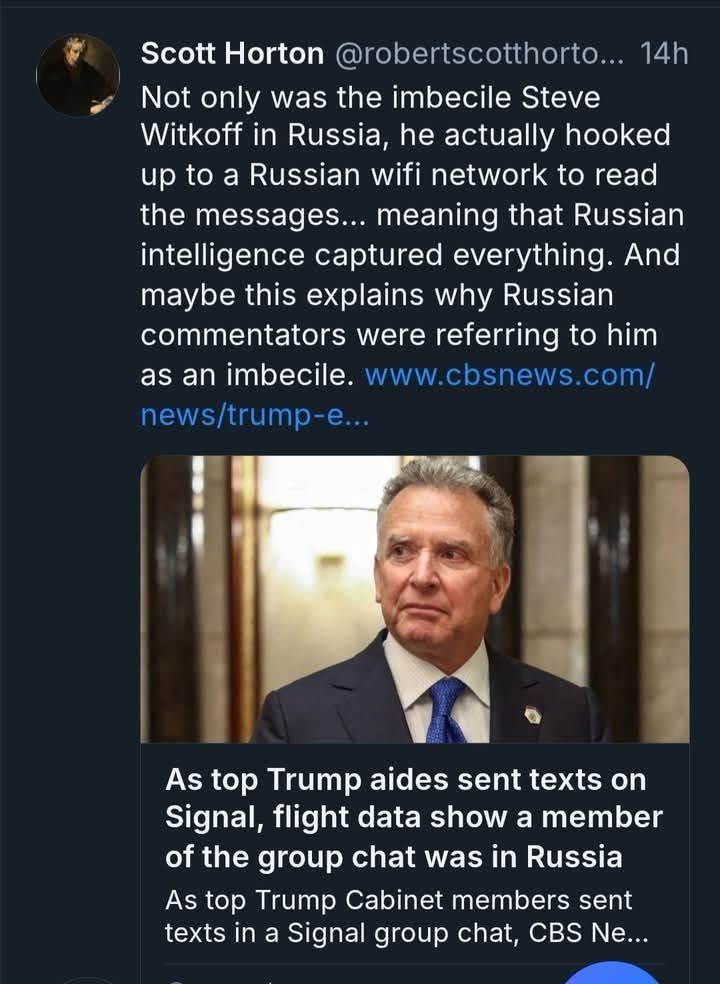
Task: Click 'of the group chat was in Russia'
Action: 393,857
